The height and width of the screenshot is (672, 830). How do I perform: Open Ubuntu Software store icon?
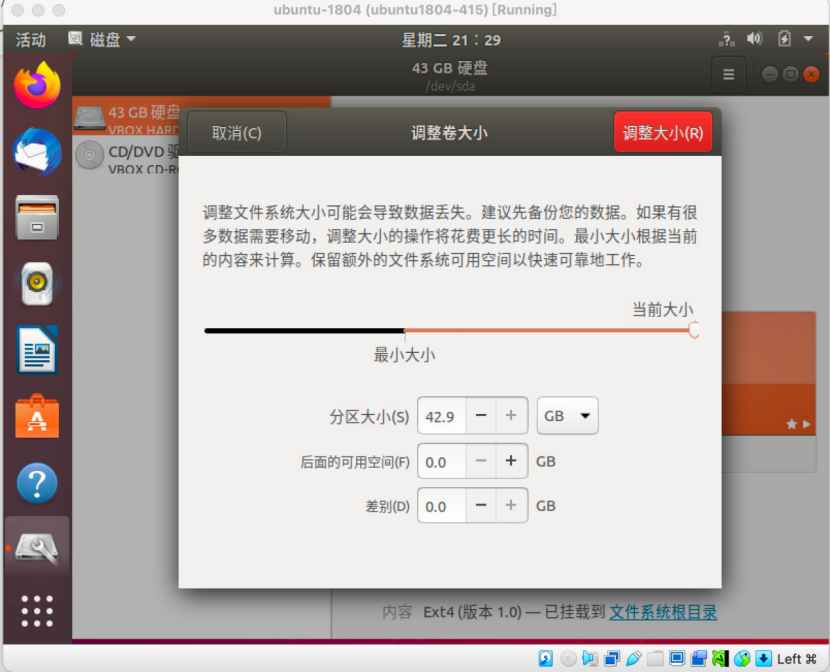coord(37,416)
